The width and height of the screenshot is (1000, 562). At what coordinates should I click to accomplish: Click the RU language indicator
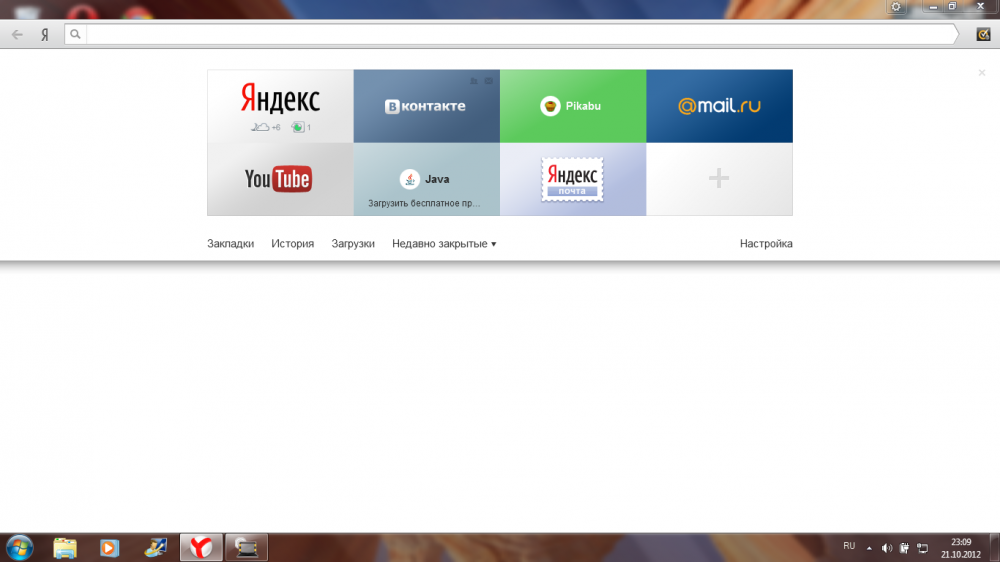pyautogui.click(x=849, y=546)
